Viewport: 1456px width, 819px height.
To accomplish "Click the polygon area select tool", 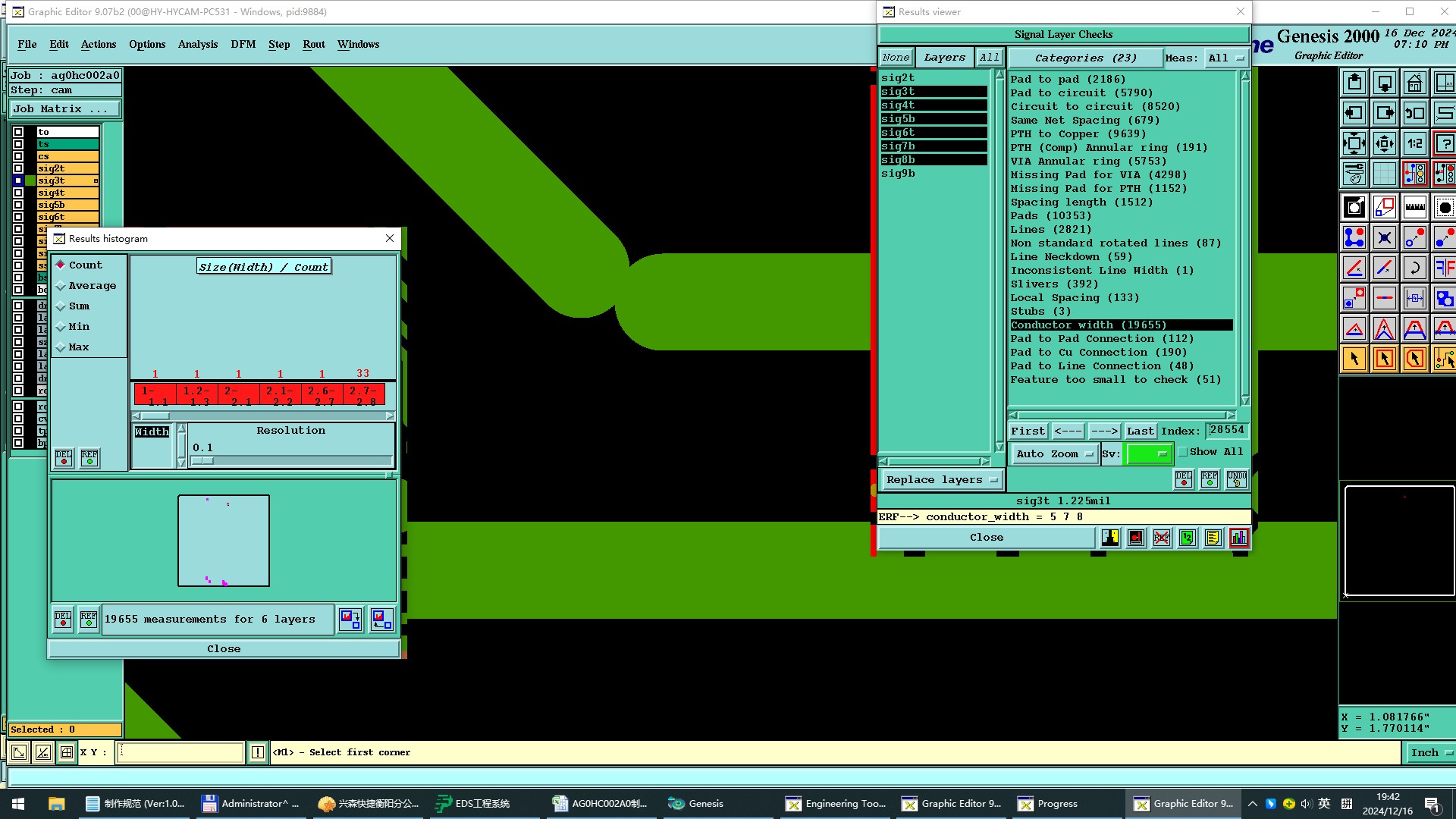I will pos(1415,359).
